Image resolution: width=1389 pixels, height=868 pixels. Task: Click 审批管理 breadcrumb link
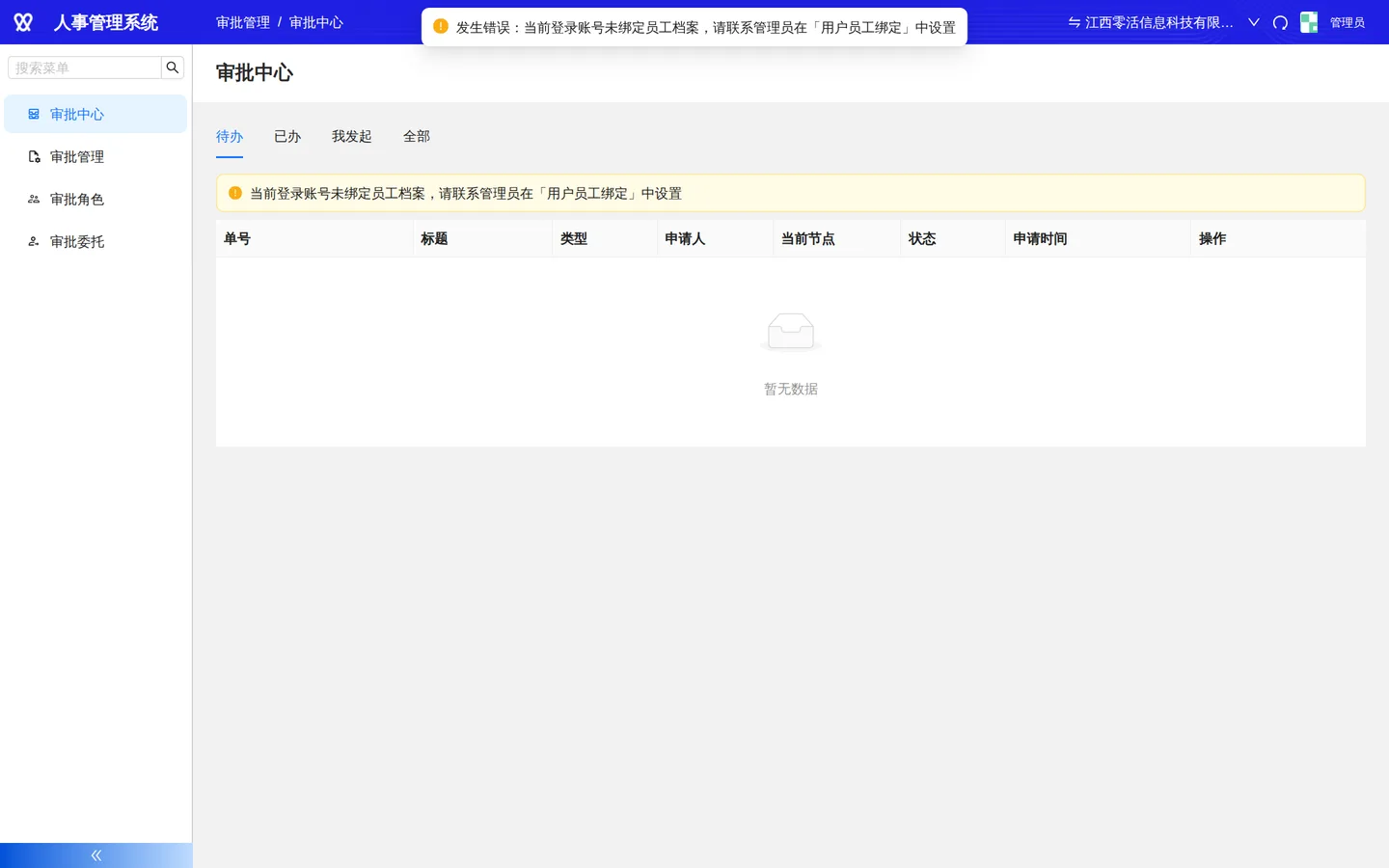click(243, 22)
